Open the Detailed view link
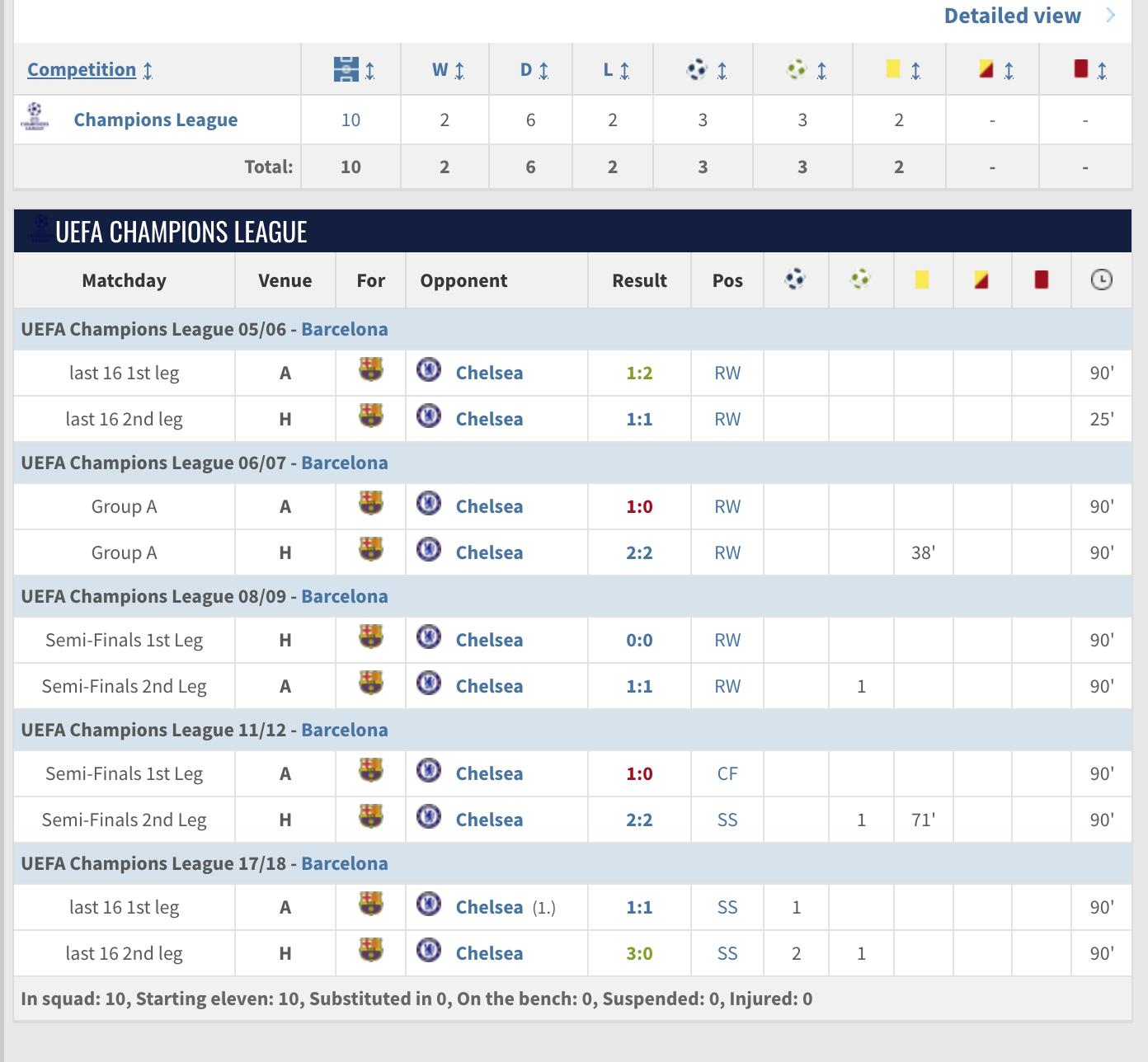Screen dimensions: 1148x1062 1012,16
